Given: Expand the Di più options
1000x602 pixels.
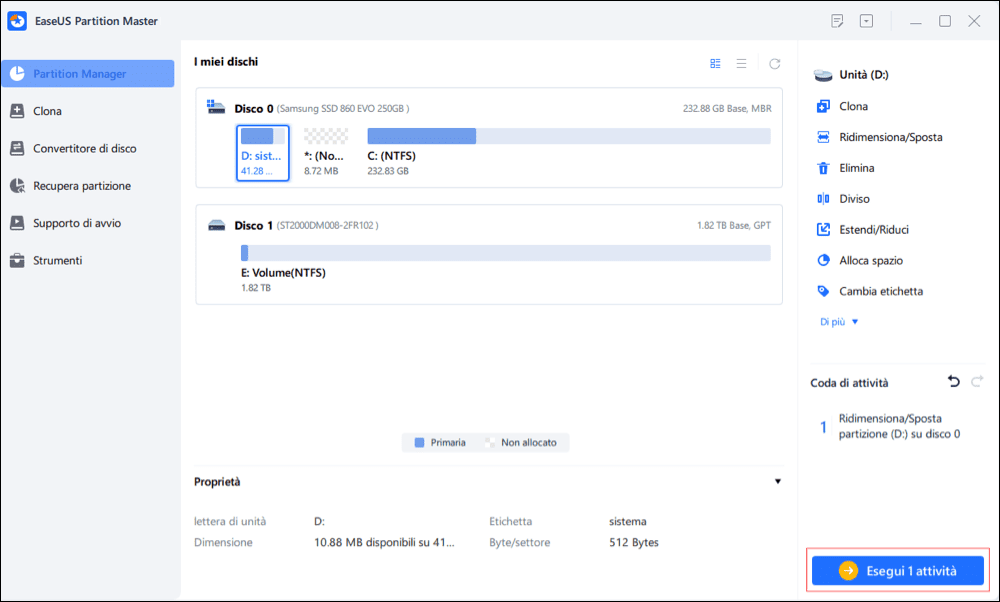Looking at the screenshot, I should [839, 322].
